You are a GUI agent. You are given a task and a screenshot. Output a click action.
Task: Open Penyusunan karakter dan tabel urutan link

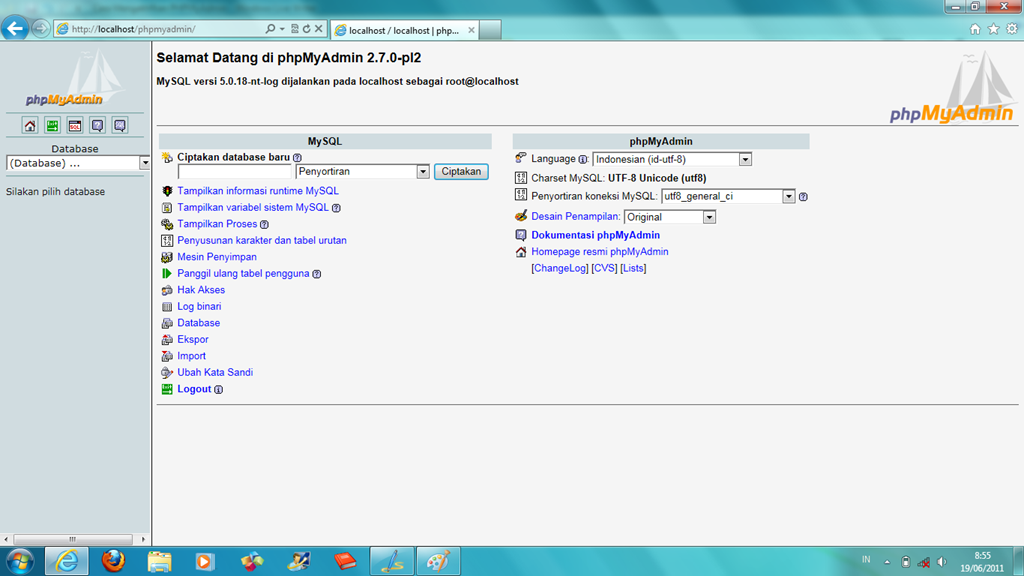point(262,240)
